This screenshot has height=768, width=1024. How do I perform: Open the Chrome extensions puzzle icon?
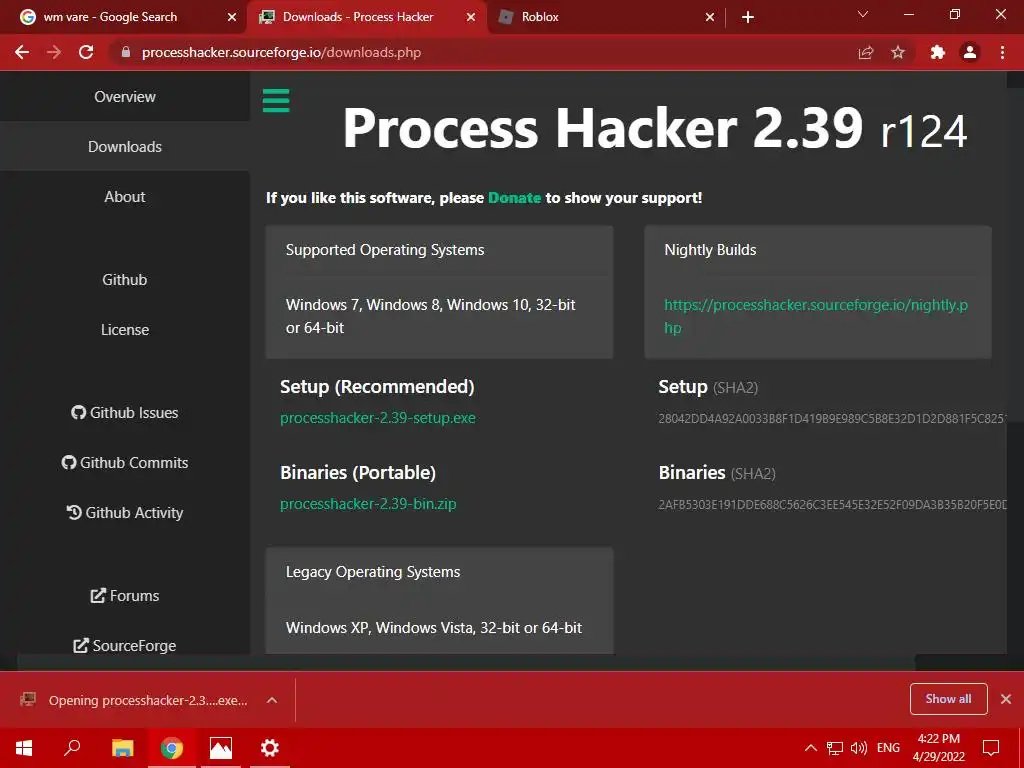(938, 52)
